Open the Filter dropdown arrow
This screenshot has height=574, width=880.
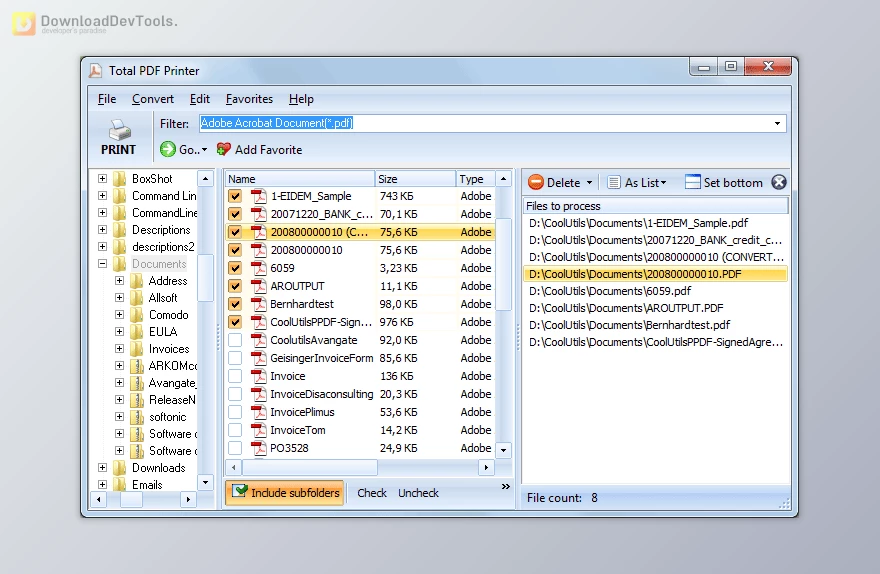pos(777,123)
